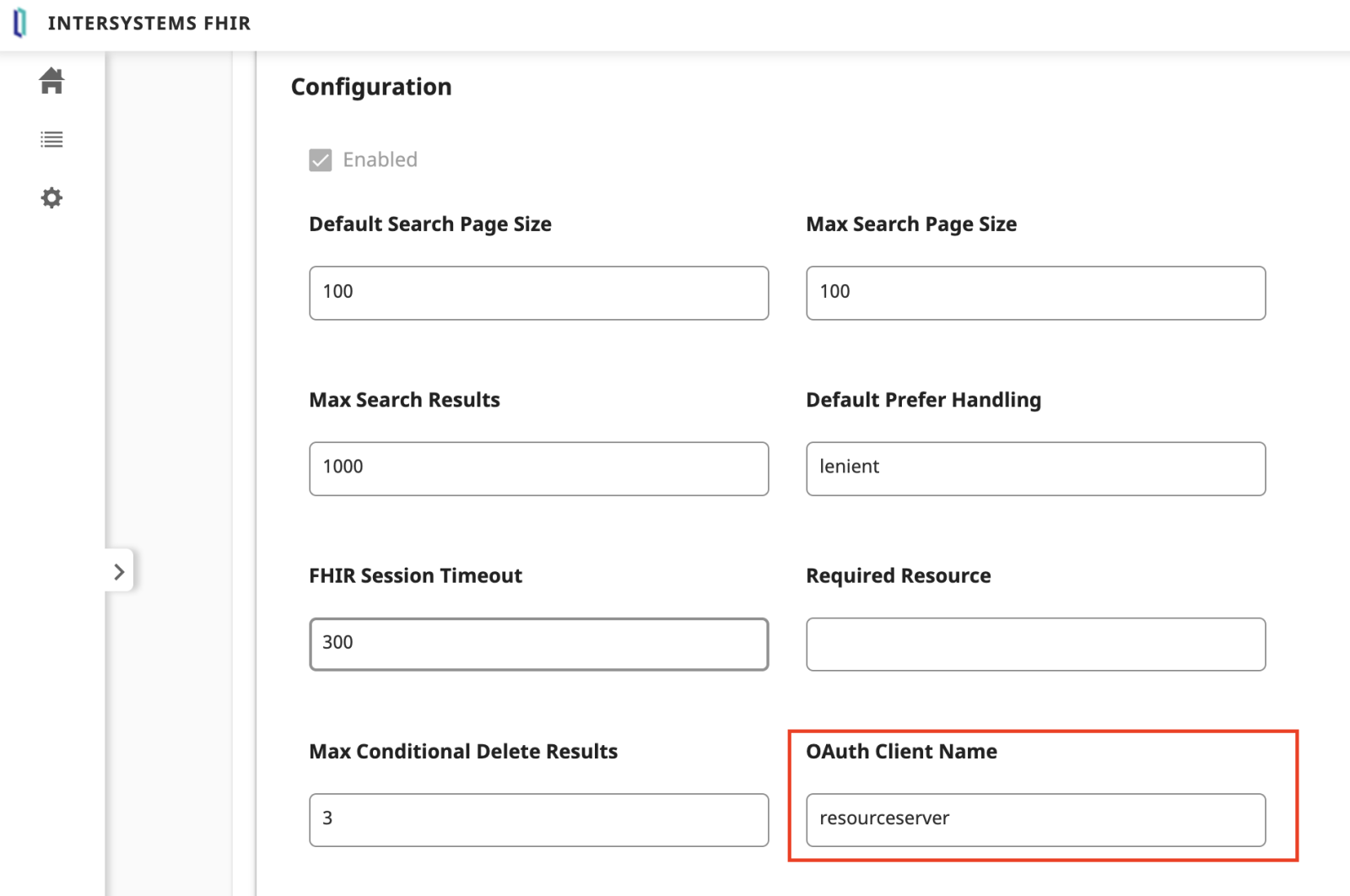The image size is (1350, 896).
Task: Click the Max Search Page Size field
Action: point(1035,293)
